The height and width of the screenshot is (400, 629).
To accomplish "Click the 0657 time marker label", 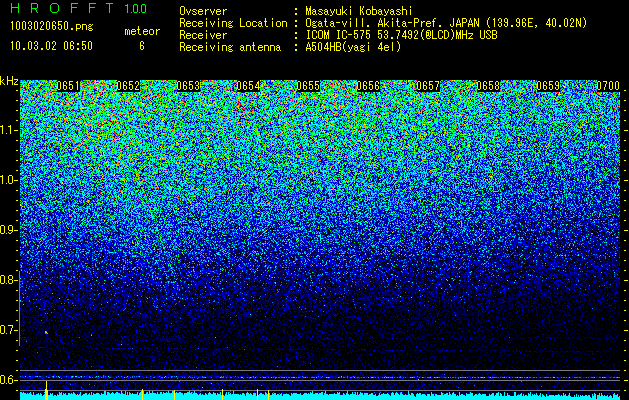I will [x=428, y=86].
